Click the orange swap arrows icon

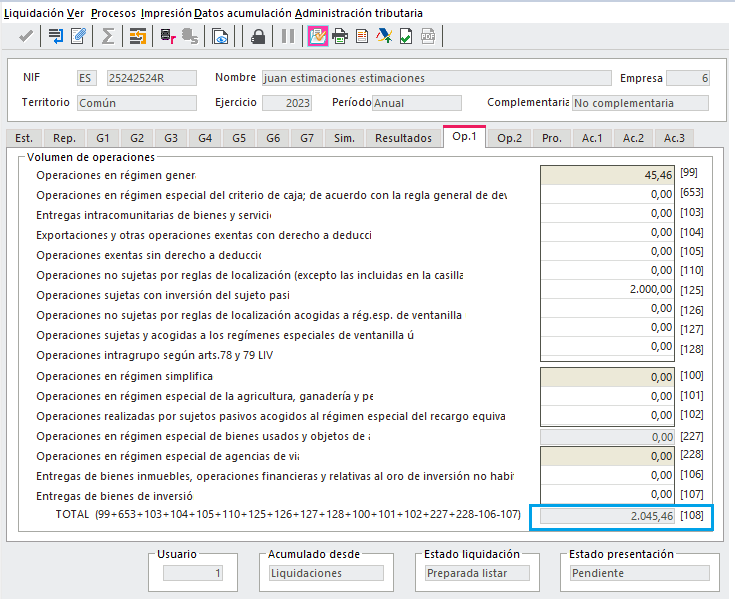[x=137, y=37]
